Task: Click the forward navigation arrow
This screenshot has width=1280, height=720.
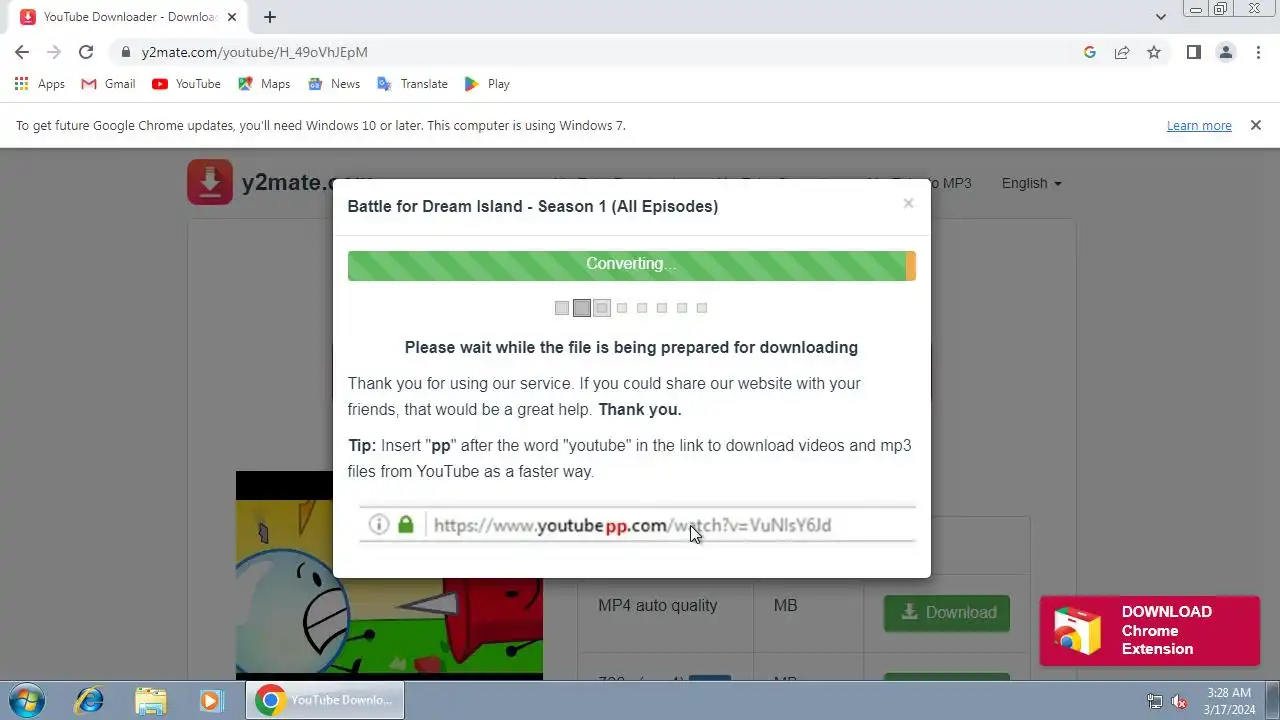Action: [54, 52]
